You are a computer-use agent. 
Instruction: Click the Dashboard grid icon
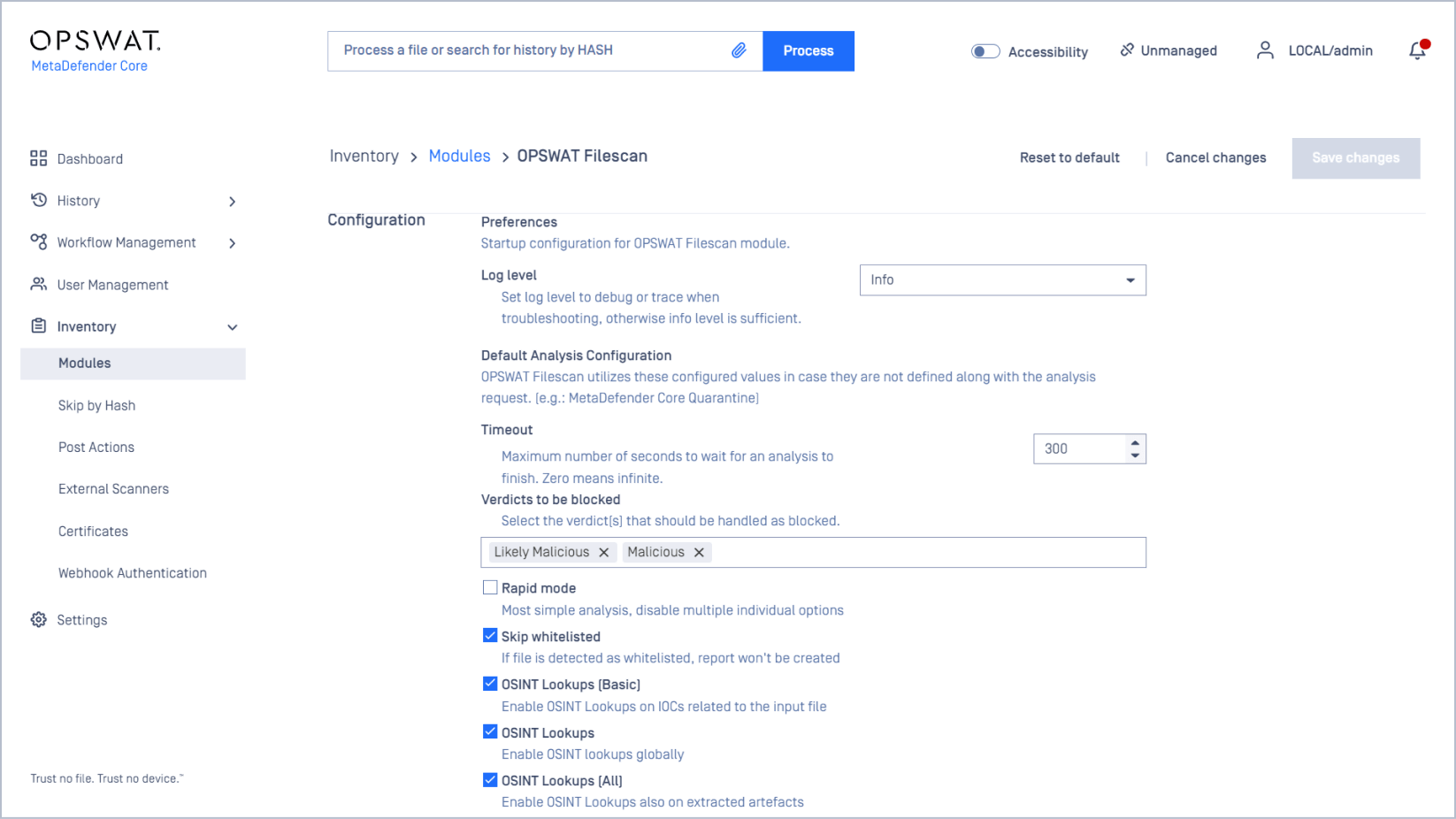(38, 158)
